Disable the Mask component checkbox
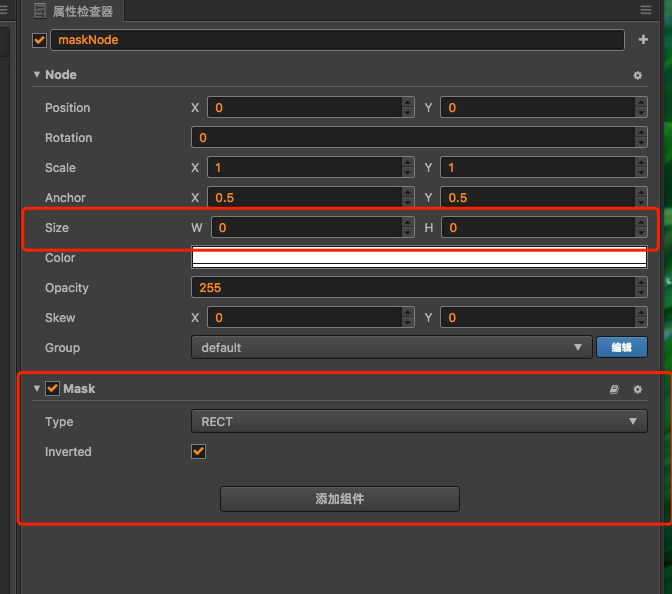The width and height of the screenshot is (672, 594). [x=53, y=389]
